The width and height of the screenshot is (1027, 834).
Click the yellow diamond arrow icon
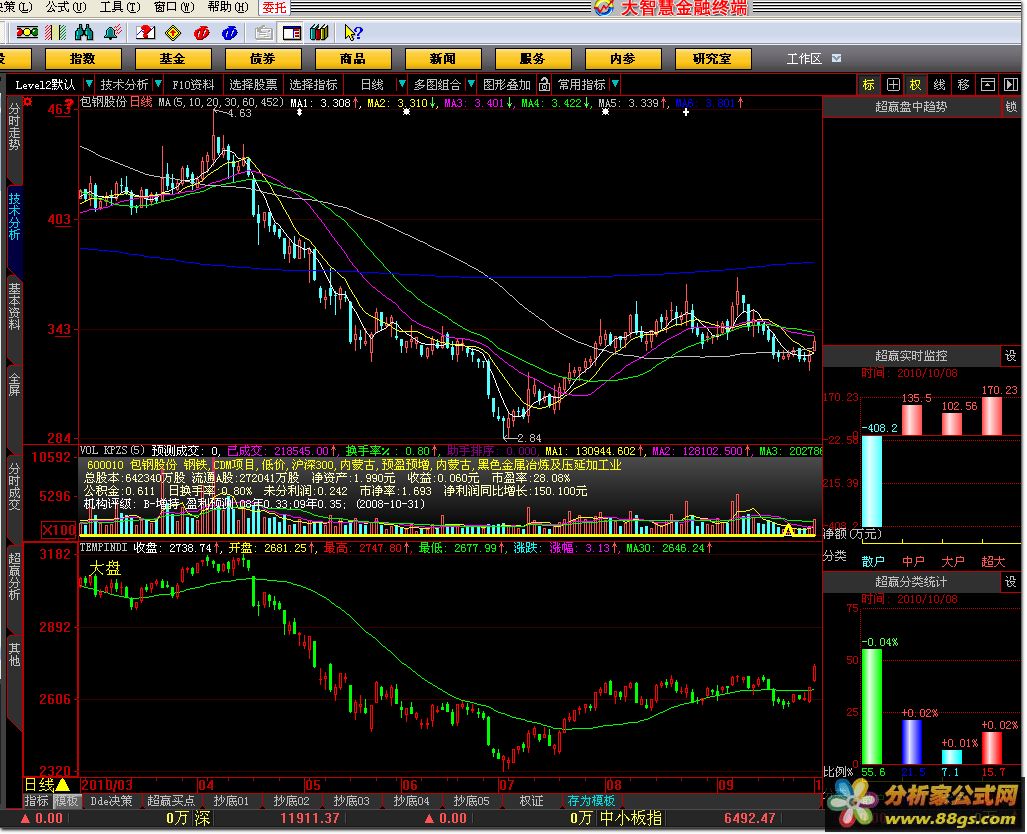[173, 32]
